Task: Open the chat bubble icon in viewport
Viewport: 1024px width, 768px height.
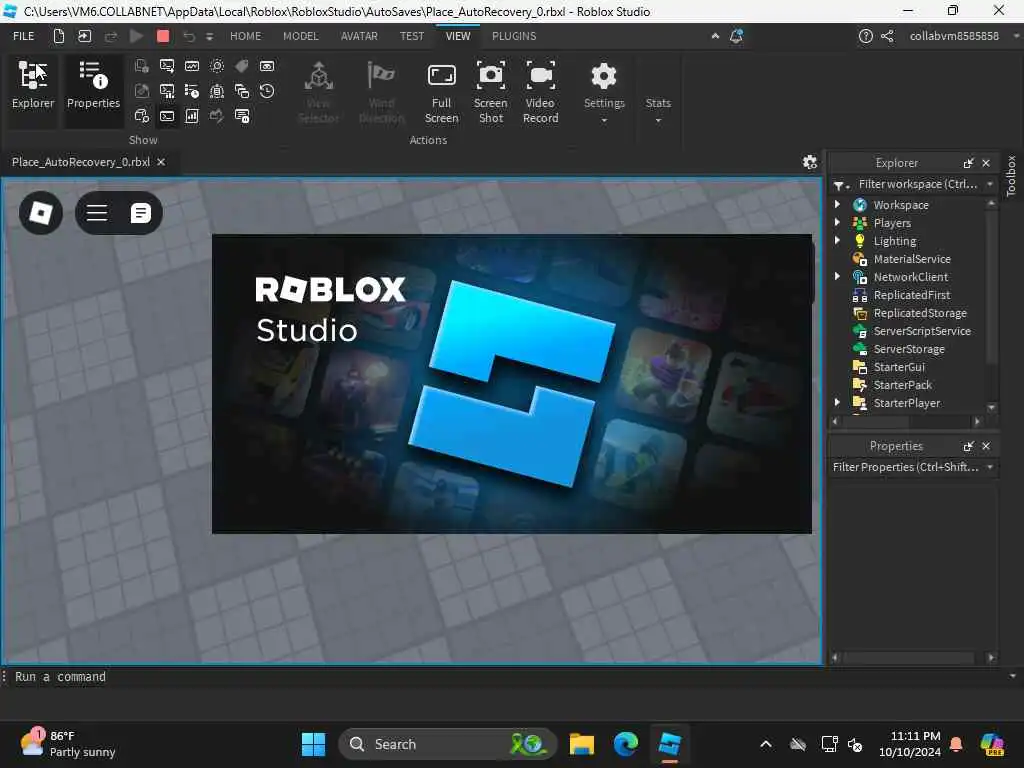Action: click(140, 213)
